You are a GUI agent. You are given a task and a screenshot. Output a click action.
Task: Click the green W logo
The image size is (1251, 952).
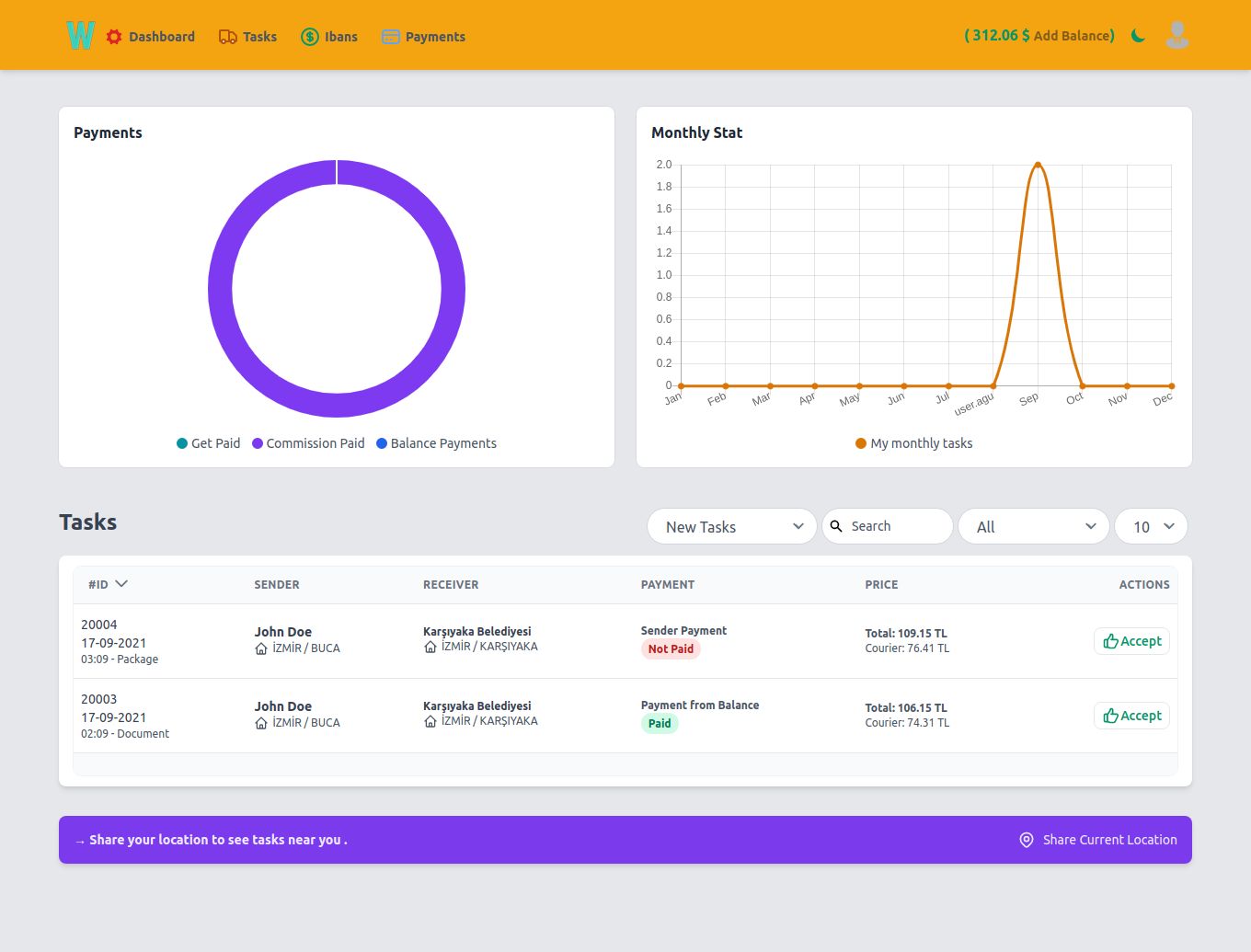point(80,36)
